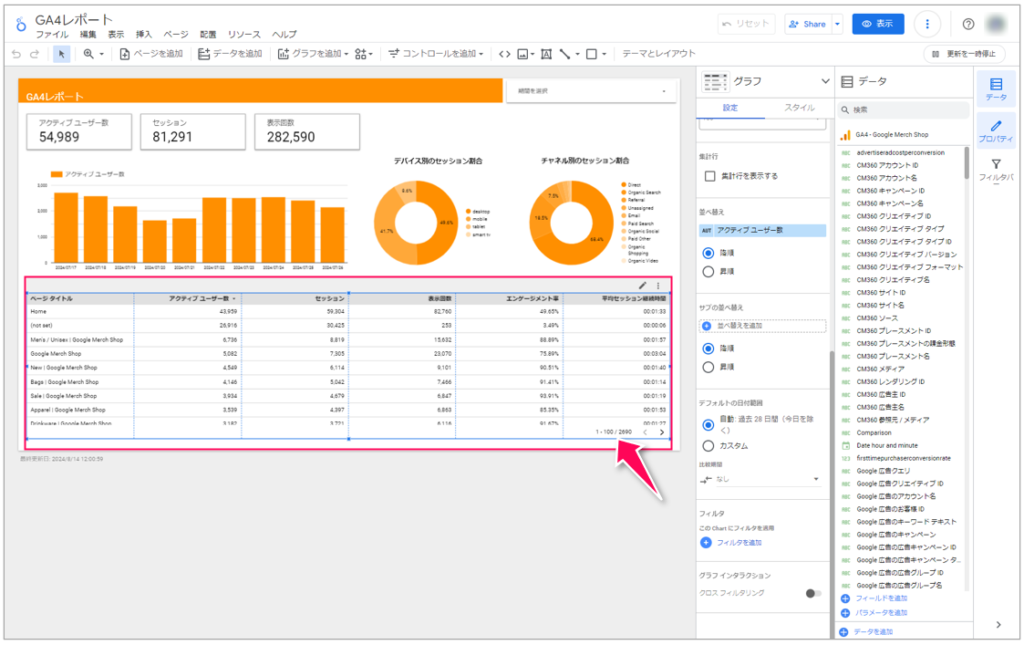Go to previous table page arrow
This screenshot has width=1024, height=645.
click(645, 432)
